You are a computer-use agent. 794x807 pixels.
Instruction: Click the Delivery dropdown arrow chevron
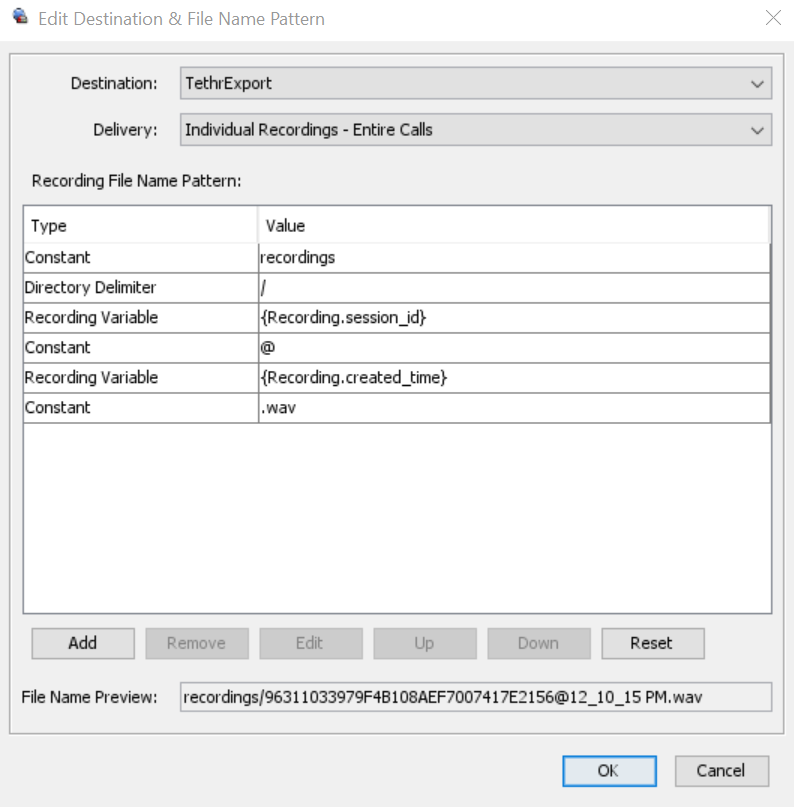[756, 130]
